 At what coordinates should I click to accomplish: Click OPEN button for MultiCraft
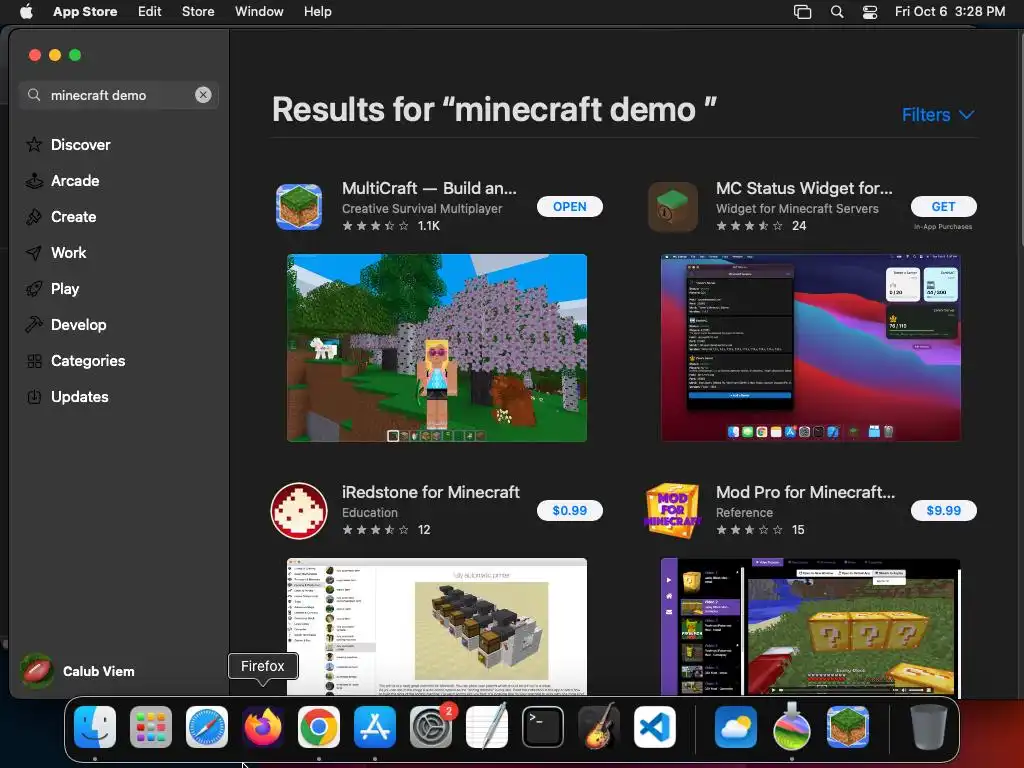click(x=569, y=207)
